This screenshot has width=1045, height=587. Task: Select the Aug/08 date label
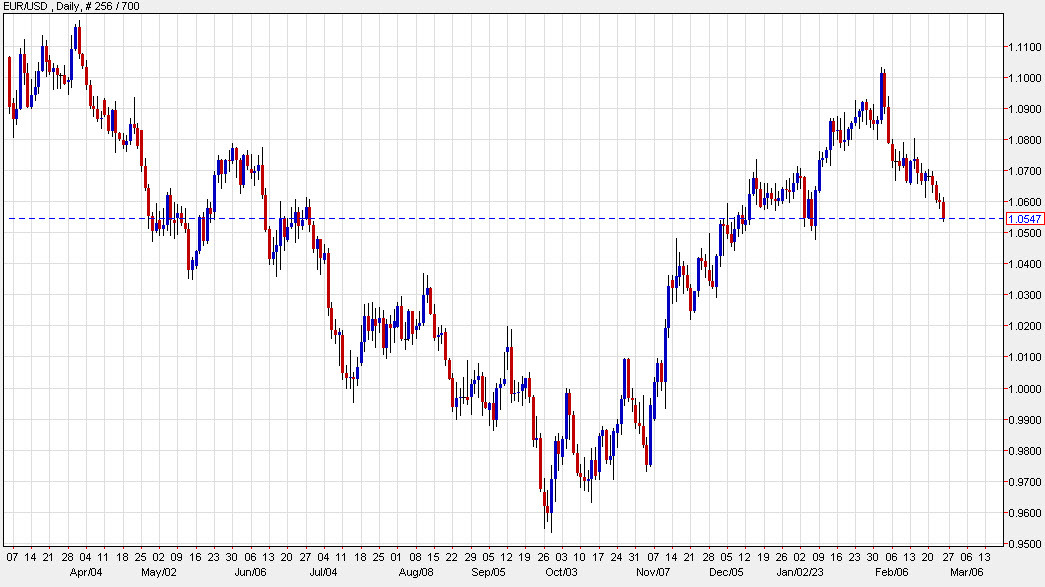(416, 572)
